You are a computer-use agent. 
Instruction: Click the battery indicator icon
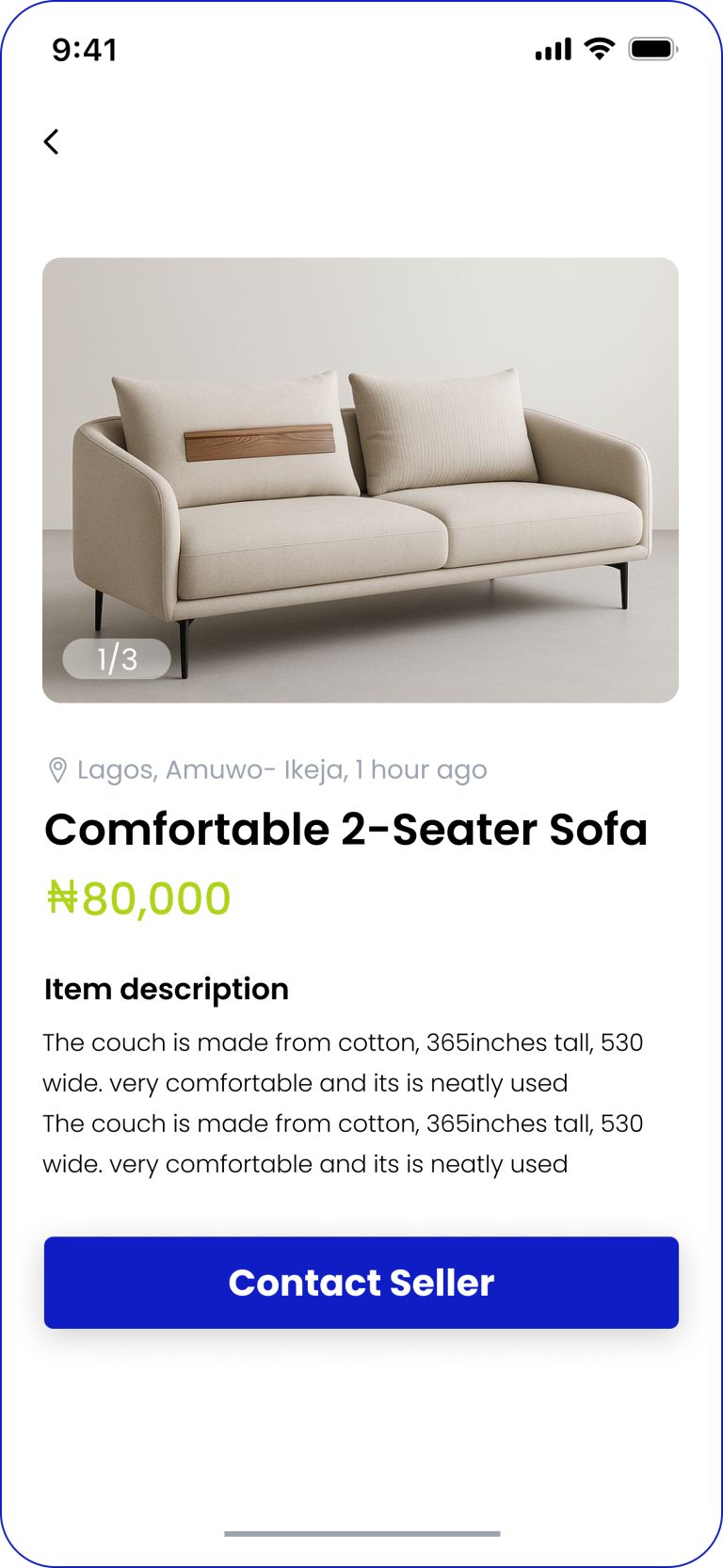653,49
